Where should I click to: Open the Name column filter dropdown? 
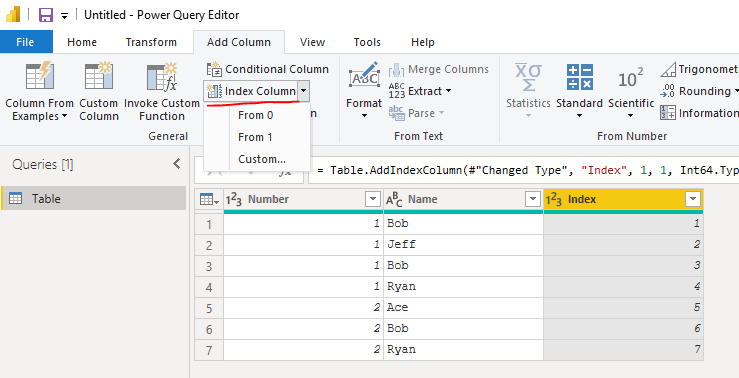533,199
